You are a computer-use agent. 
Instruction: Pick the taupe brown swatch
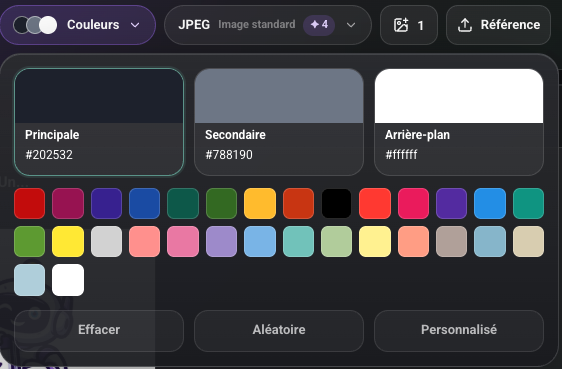(452, 241)
